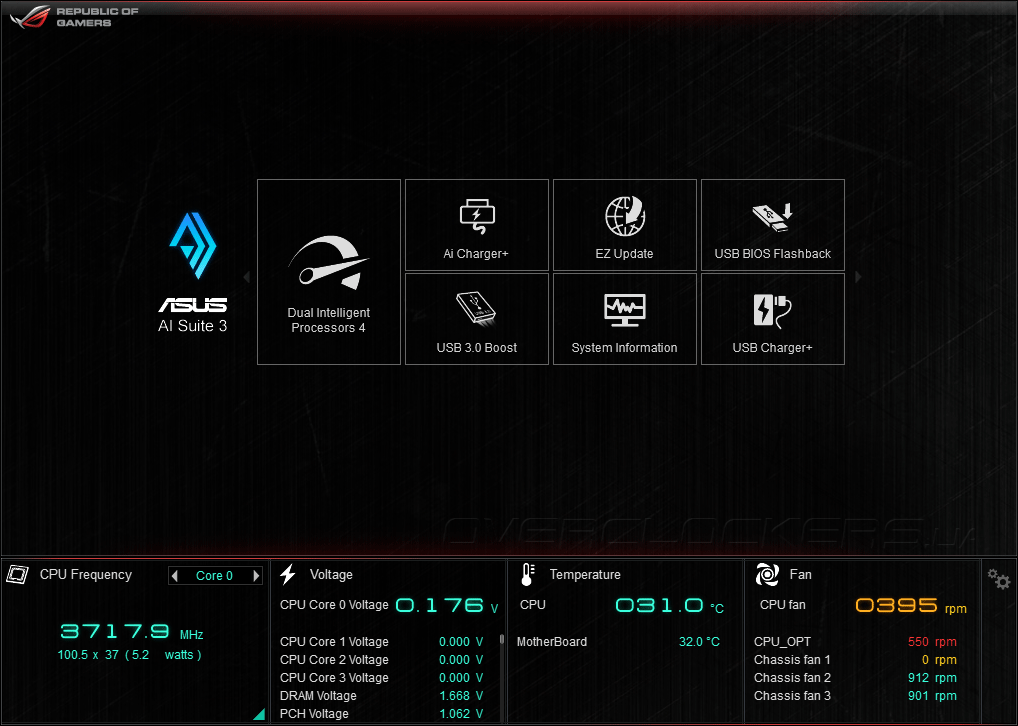The width and height of the screenshot is (1018, 726).
Task: Click the Fan panel icon
Action: coord(767,575)
